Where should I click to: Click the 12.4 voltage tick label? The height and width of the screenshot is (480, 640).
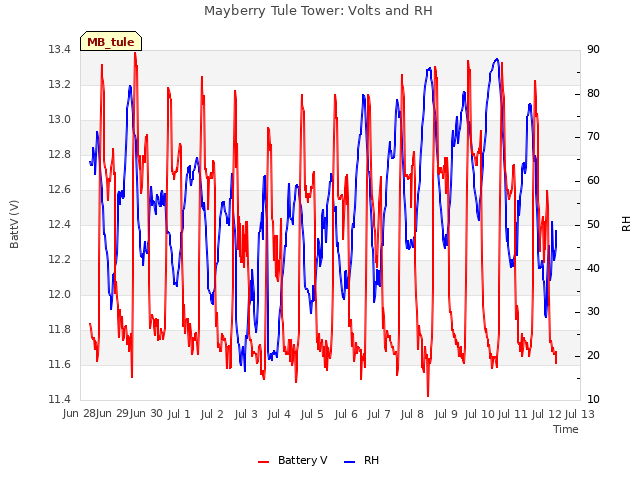[60, 224]
